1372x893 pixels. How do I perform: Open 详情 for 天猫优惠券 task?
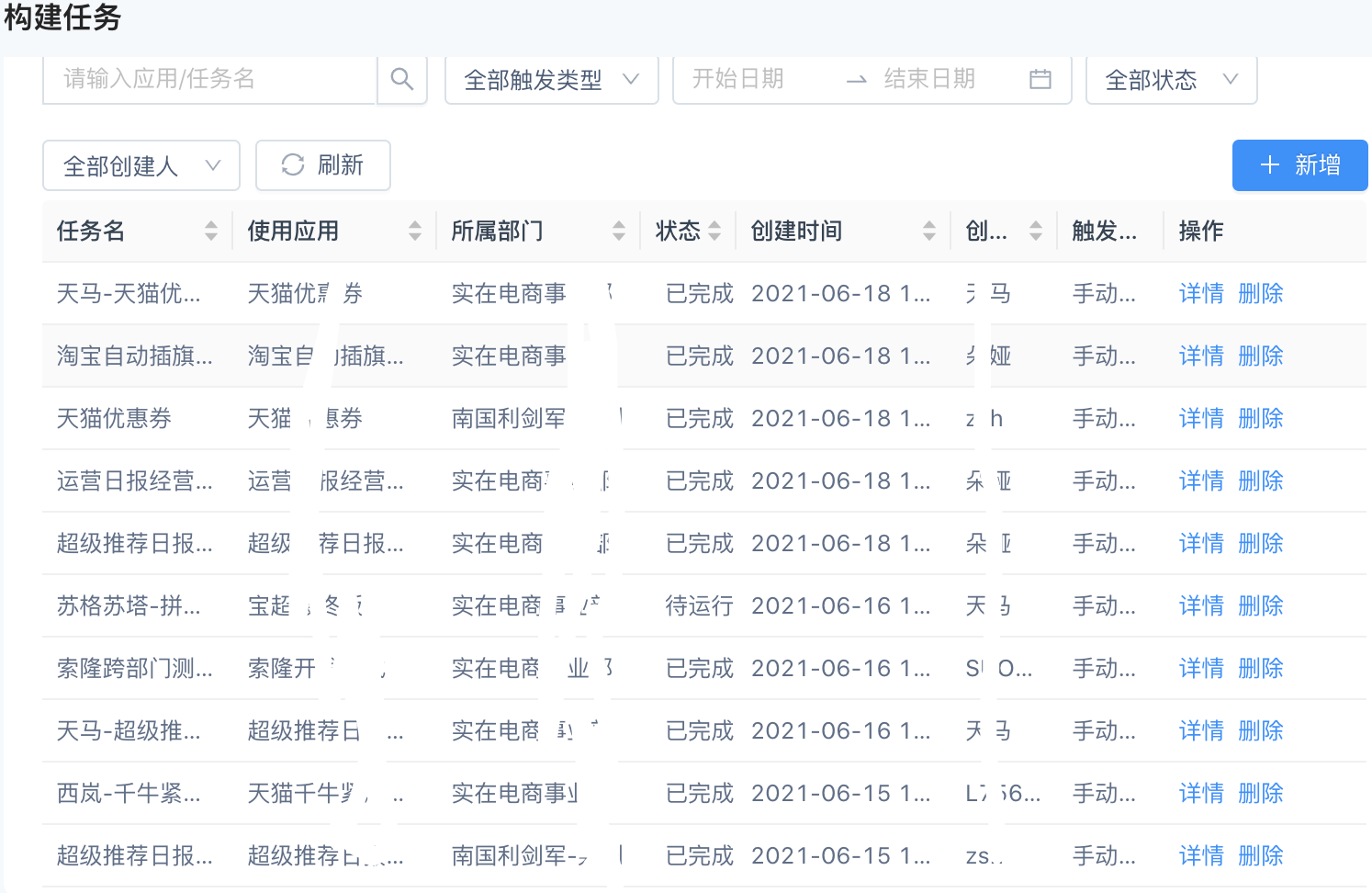click(1201, 419)
